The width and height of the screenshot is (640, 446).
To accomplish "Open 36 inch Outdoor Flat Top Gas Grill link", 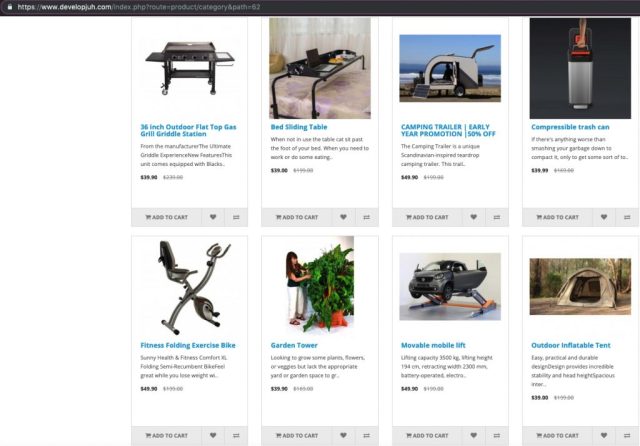I will 188,130.
